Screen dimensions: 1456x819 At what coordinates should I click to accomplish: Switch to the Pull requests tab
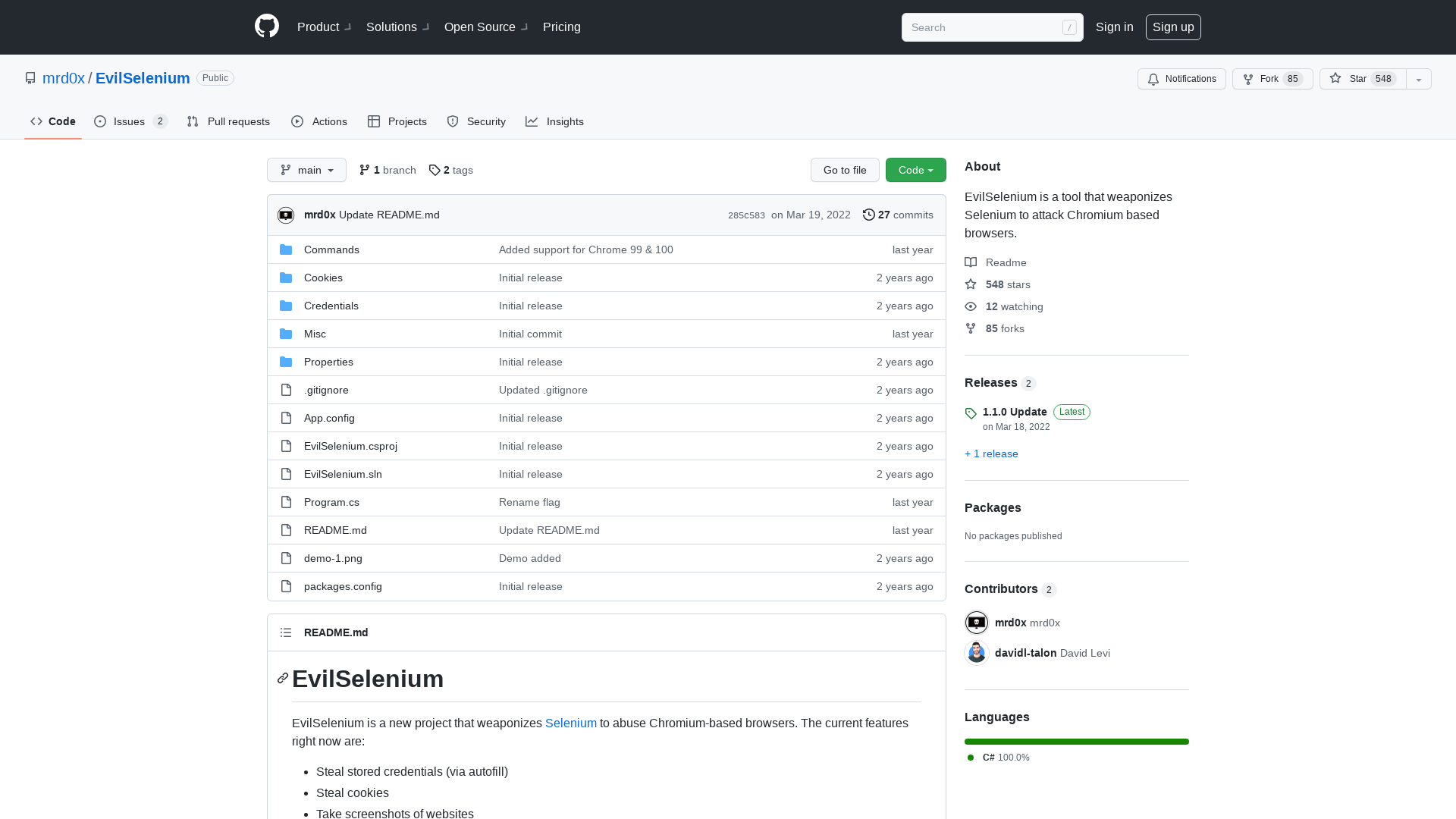point(228,121)
